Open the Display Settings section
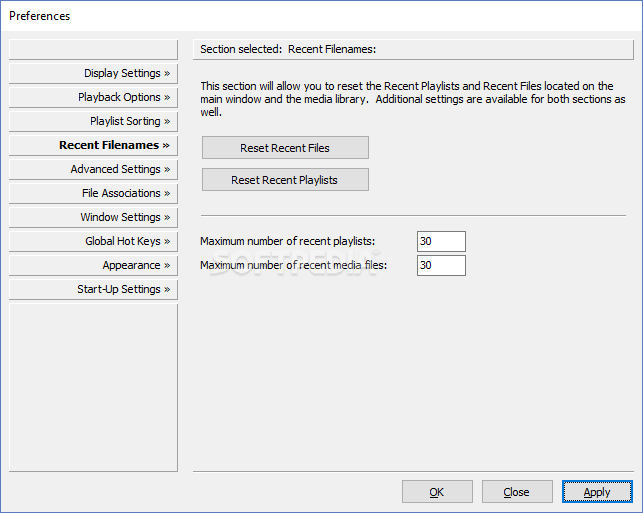Screen dimensions: 643x513 [x=93, y=73]
